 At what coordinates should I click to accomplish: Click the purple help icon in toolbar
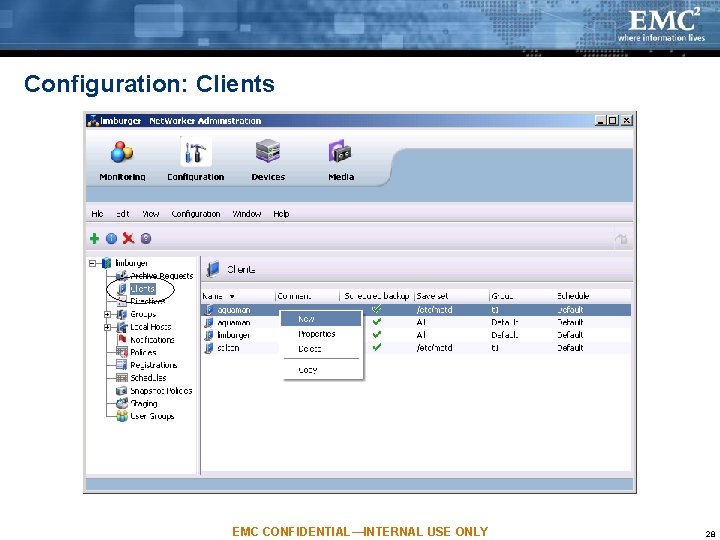coord(146,238)
